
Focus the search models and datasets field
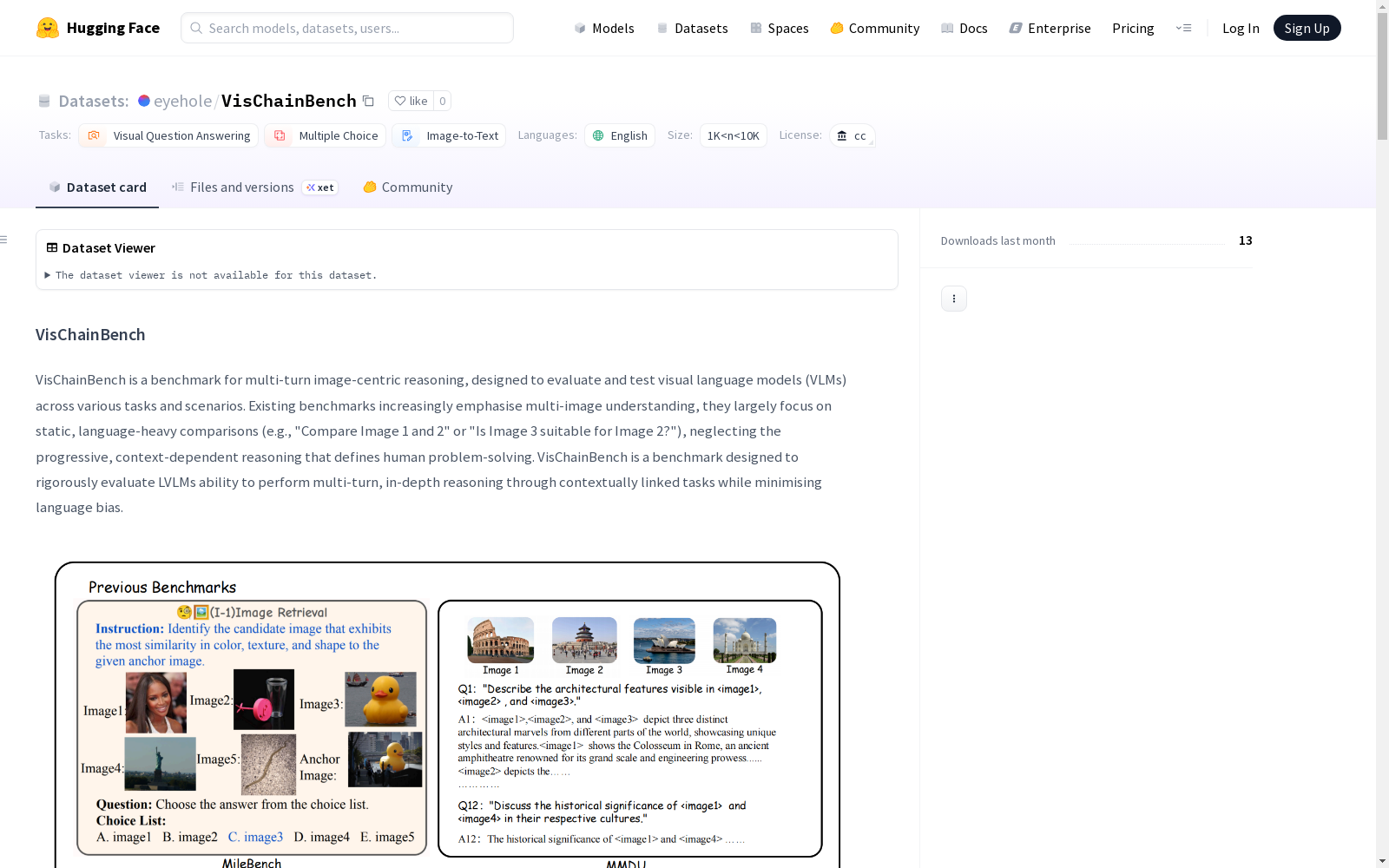pos(347,28)
